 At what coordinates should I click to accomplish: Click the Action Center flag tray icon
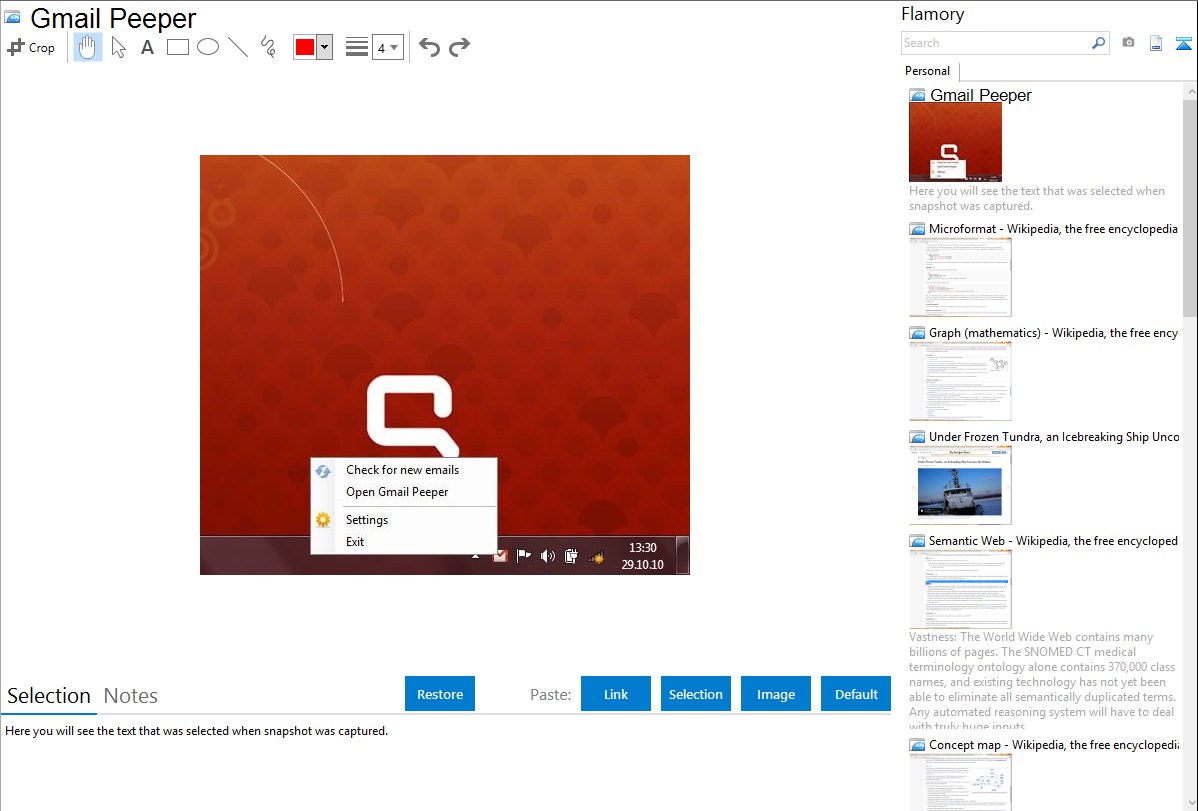tap(523, 556)
